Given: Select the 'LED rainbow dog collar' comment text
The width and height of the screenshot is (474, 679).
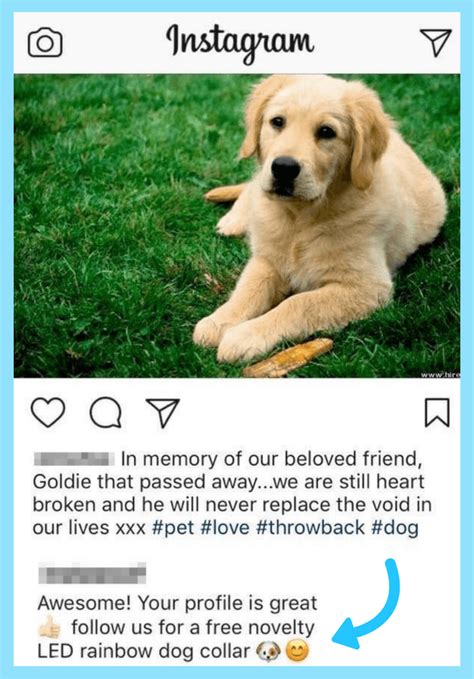Looking at the screenshot, I should click(x=144, y=651).
